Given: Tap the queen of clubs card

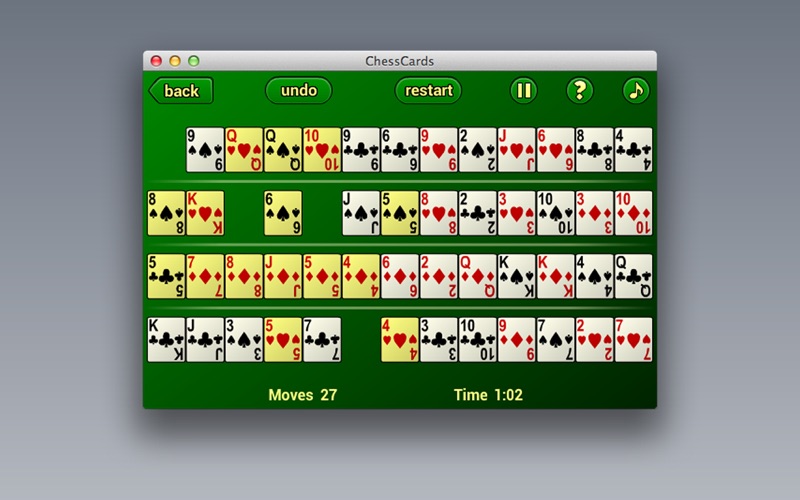Looking at the screenshot, I should [633, 277].
